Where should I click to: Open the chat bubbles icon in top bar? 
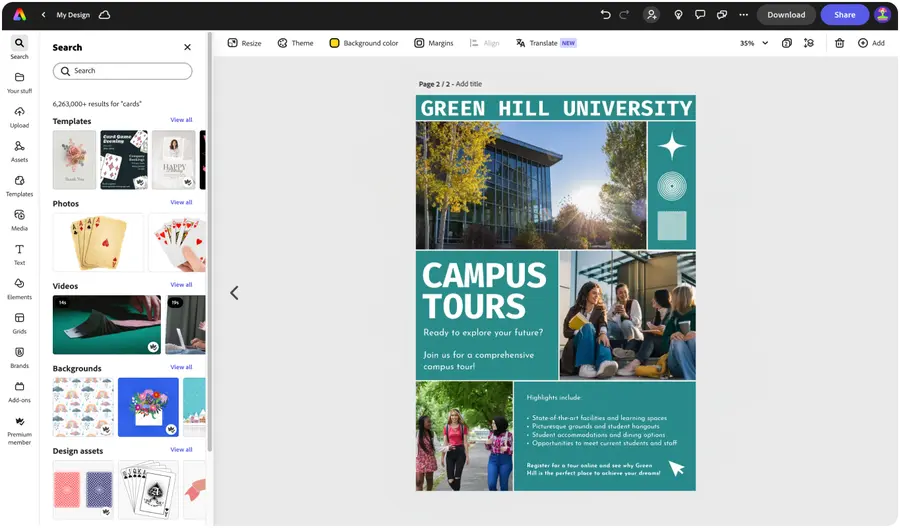(722, 15)
